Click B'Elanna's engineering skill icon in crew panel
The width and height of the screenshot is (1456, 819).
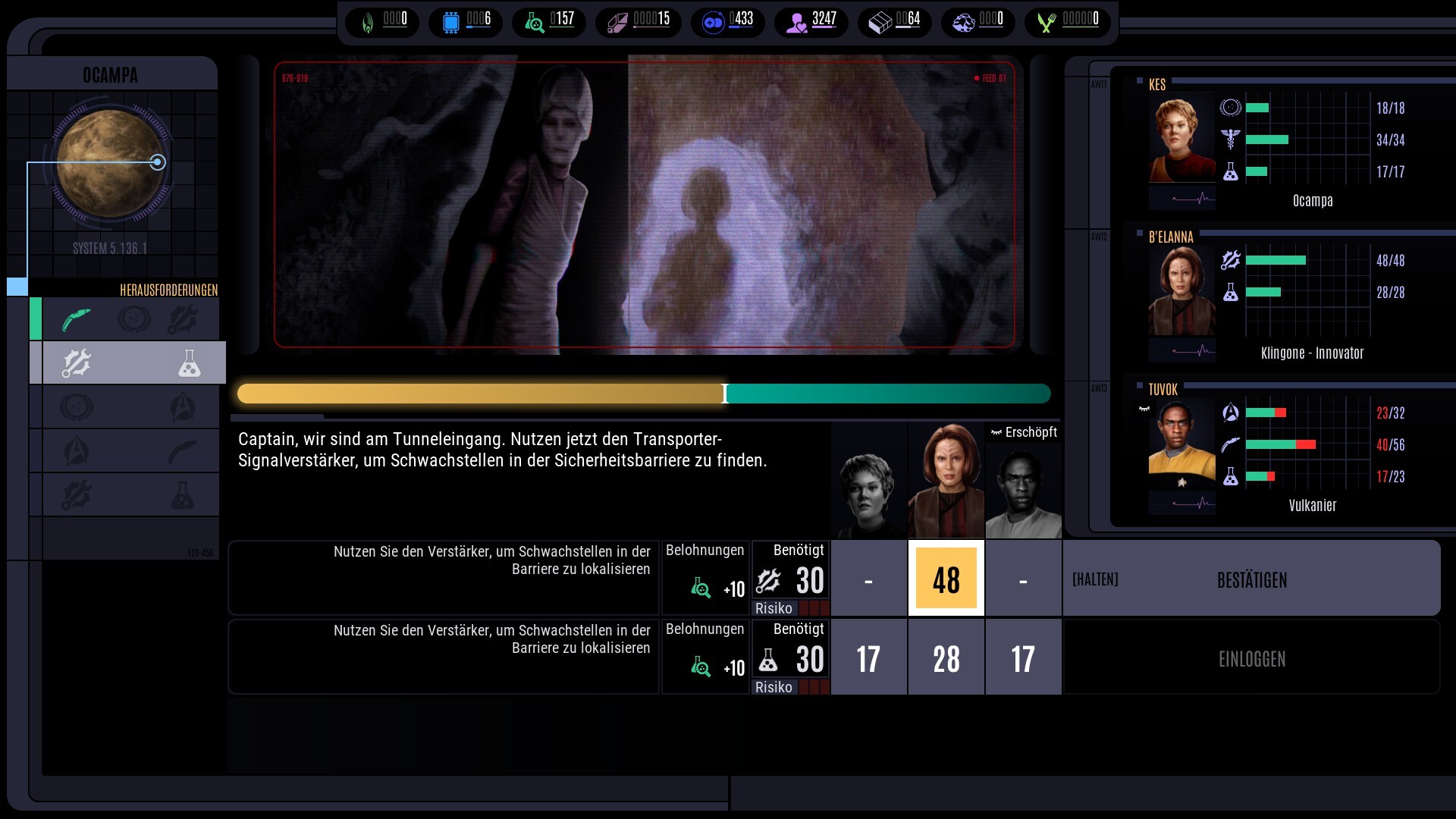(1230, 260)
